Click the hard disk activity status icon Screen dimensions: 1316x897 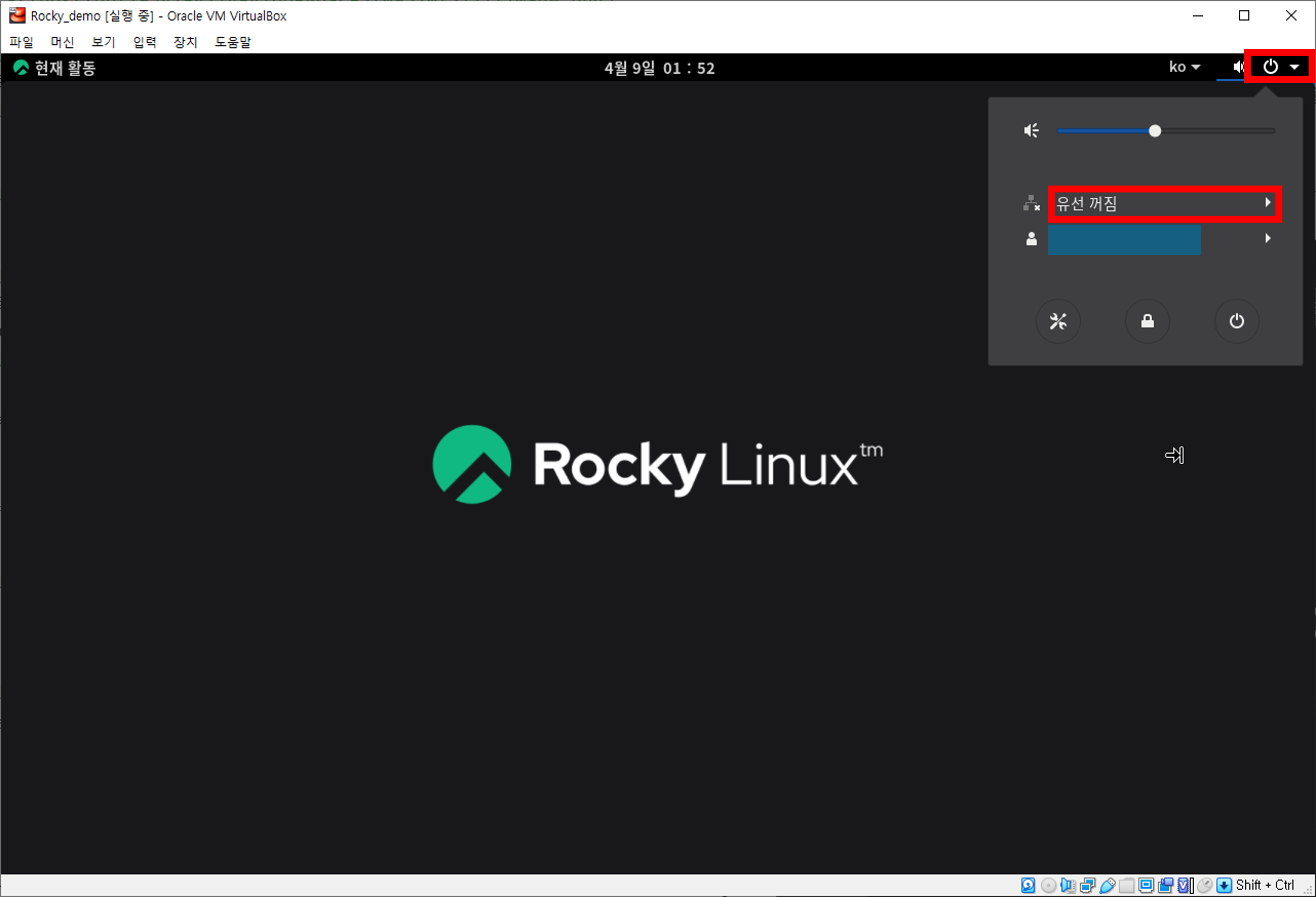1028,885
